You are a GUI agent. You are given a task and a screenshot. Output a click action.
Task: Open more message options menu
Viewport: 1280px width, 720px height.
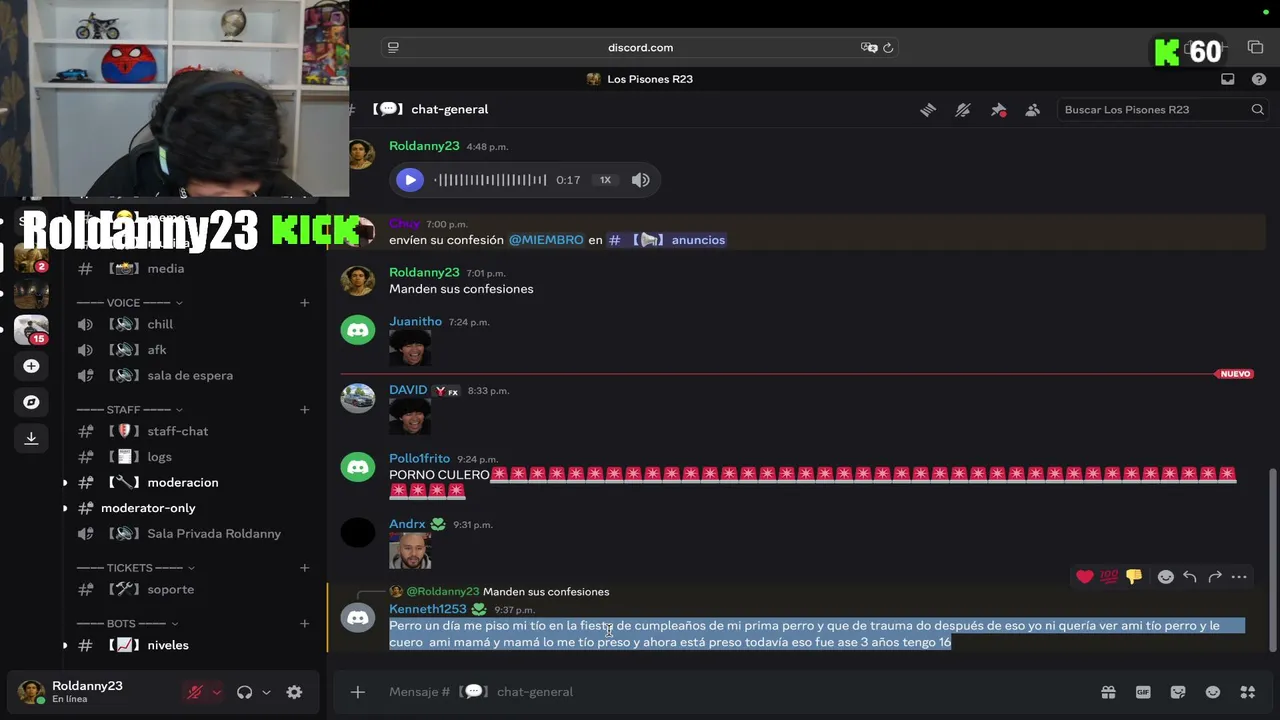1239,576
